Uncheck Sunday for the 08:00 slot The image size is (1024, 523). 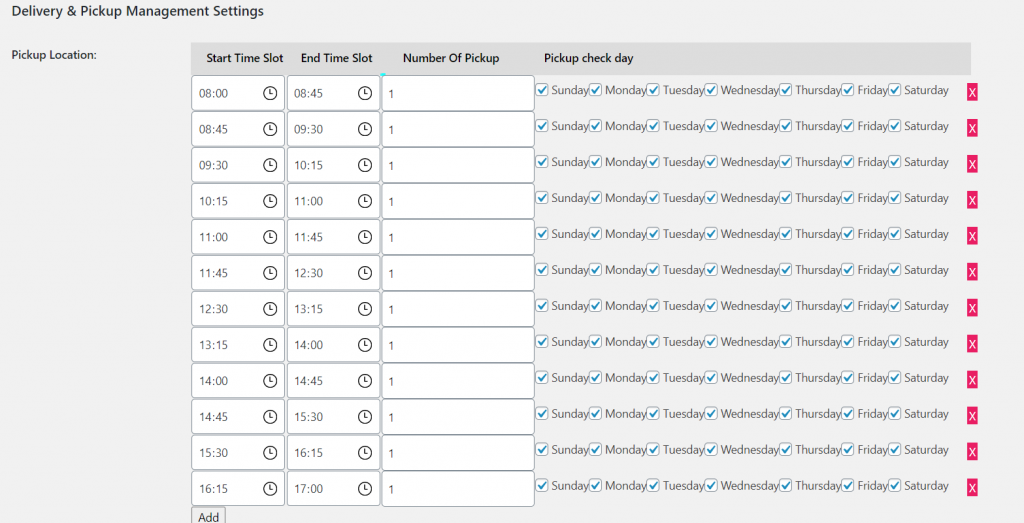tap(542, 89)
